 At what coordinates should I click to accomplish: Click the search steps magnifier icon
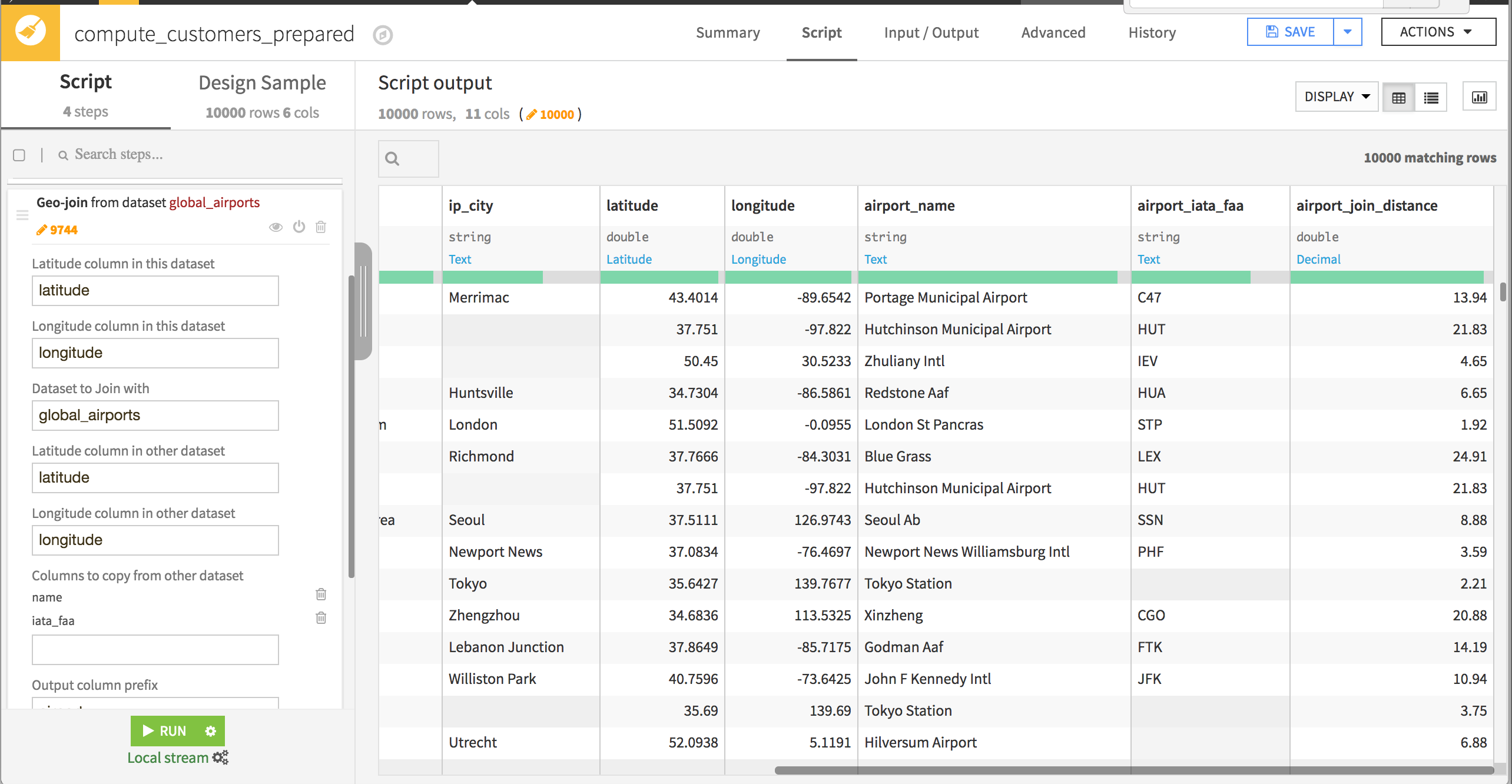click(63, 155)
